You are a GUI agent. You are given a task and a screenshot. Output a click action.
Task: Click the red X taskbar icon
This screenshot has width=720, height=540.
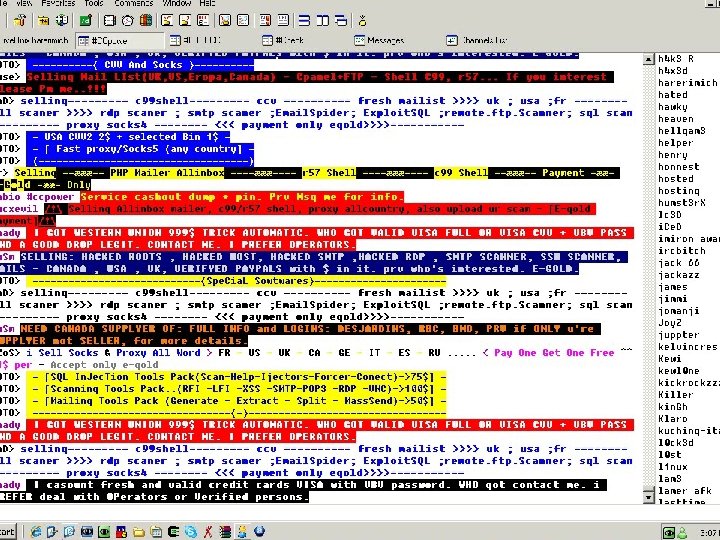click(208, 532)
